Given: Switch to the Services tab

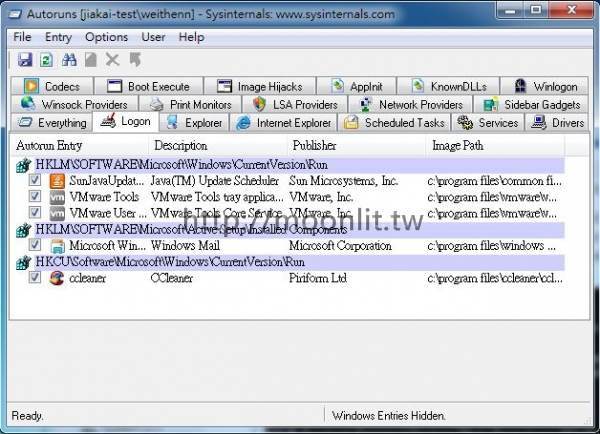Looking at the screenshot, I should click(x=488, y=123).
